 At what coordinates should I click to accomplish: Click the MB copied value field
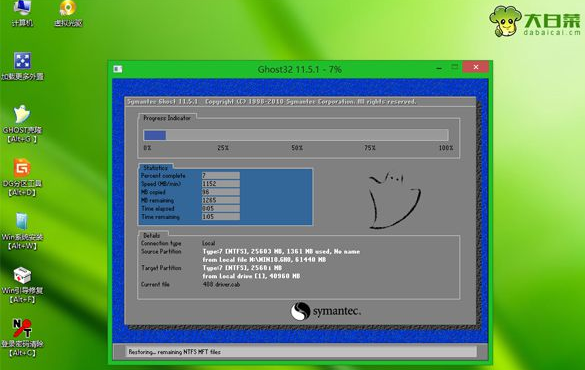click(220, 192)
